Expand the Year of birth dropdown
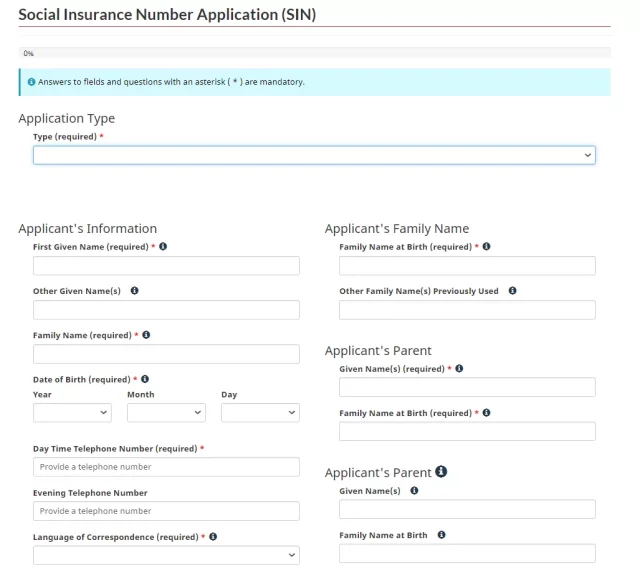640x578 pixels. (72, 412)
